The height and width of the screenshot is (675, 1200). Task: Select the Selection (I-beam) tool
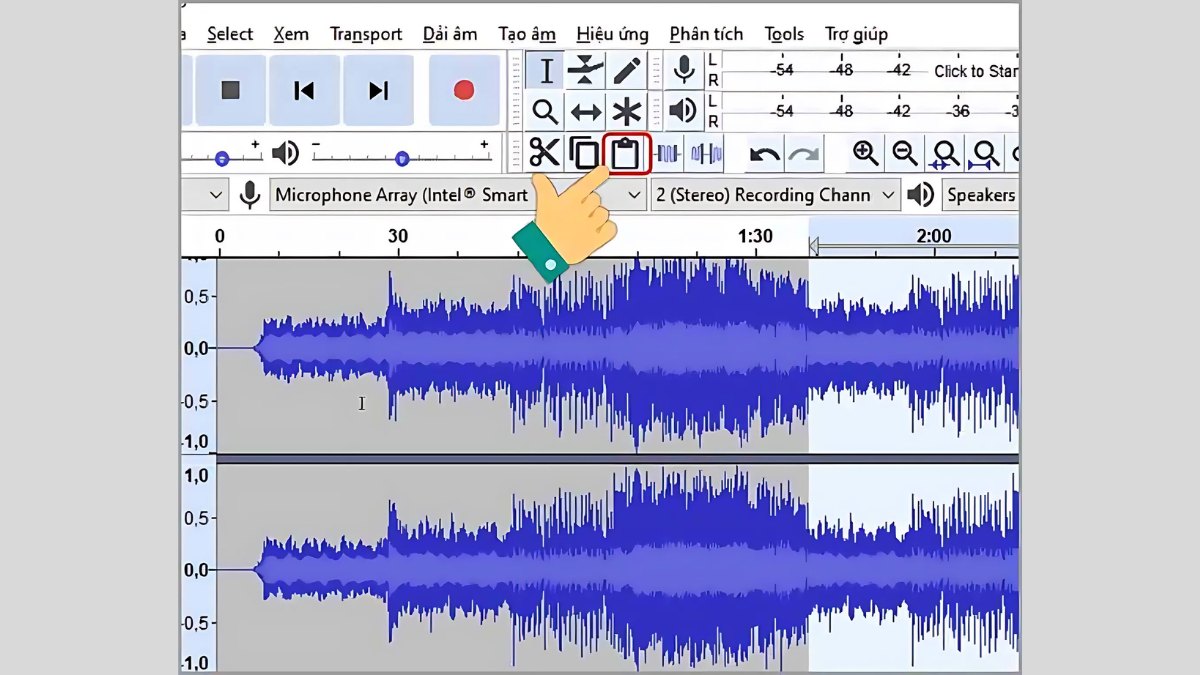546,71
